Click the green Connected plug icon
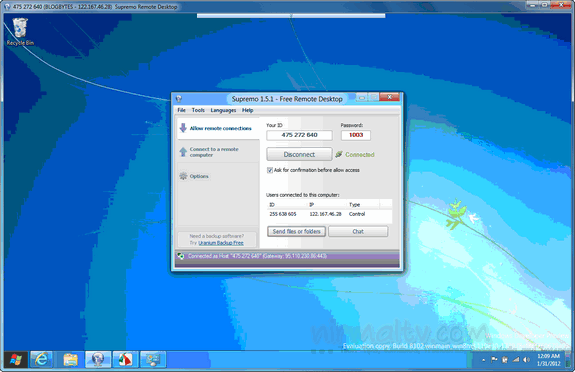575x372 pixels. pos(339,154)
